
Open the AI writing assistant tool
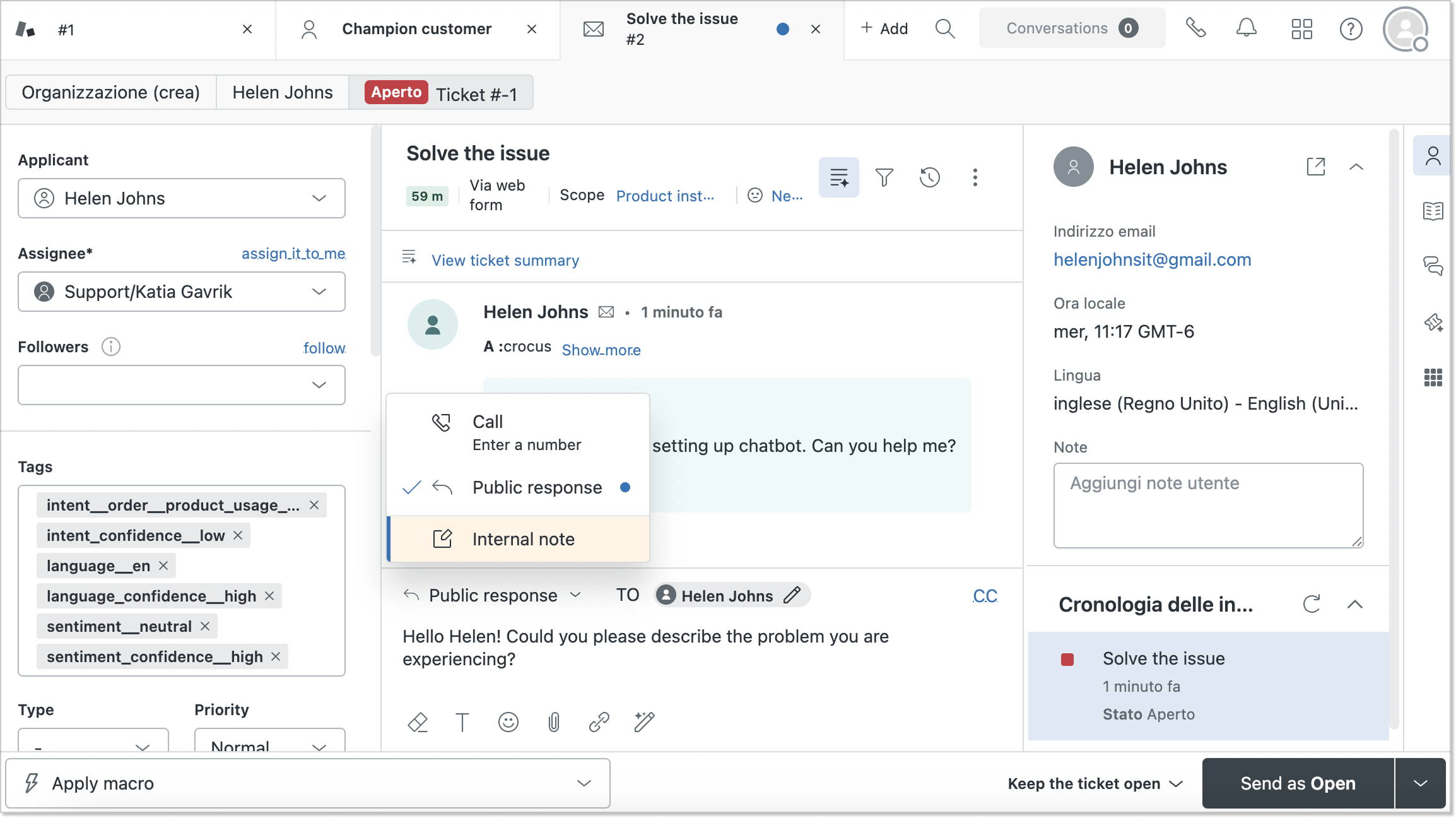(x=643, y=722)
